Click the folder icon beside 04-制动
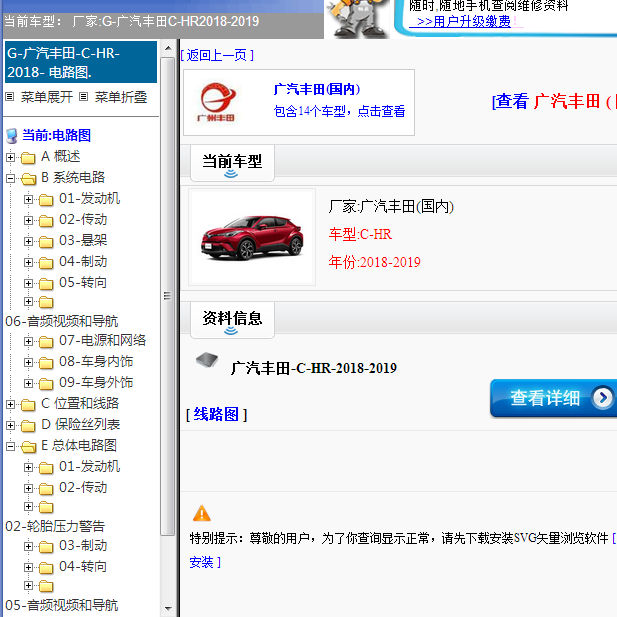Image resolution: width=617 pixels, height=617 pixels. tap(46, 262)
